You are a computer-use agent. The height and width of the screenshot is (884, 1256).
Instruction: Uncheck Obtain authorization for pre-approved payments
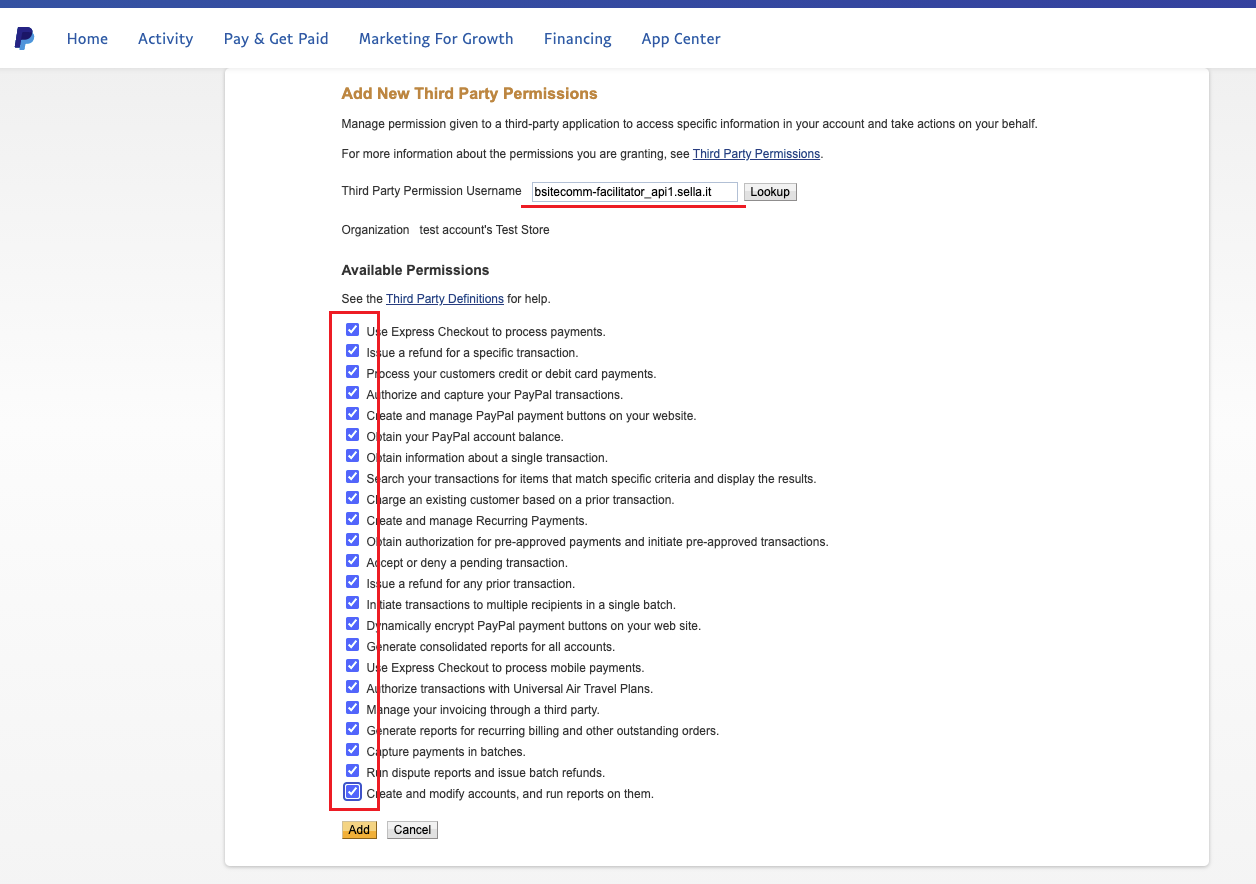[352, 540]
